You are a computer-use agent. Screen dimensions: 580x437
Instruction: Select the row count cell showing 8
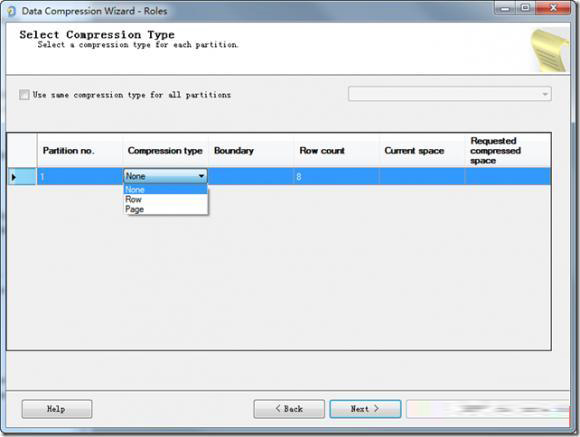(337, 177)
